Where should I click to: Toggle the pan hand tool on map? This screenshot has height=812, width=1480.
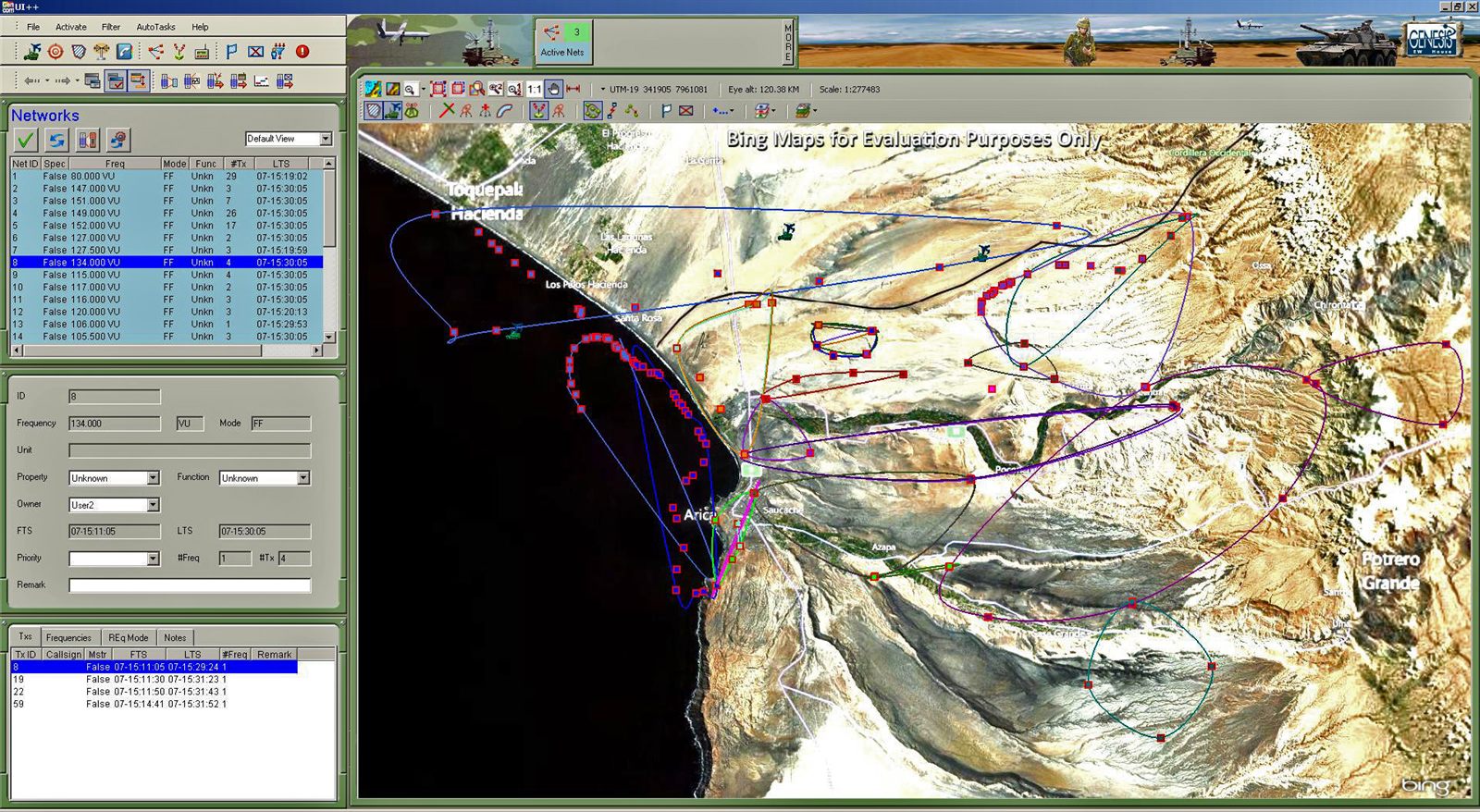[x=554, y=89]
